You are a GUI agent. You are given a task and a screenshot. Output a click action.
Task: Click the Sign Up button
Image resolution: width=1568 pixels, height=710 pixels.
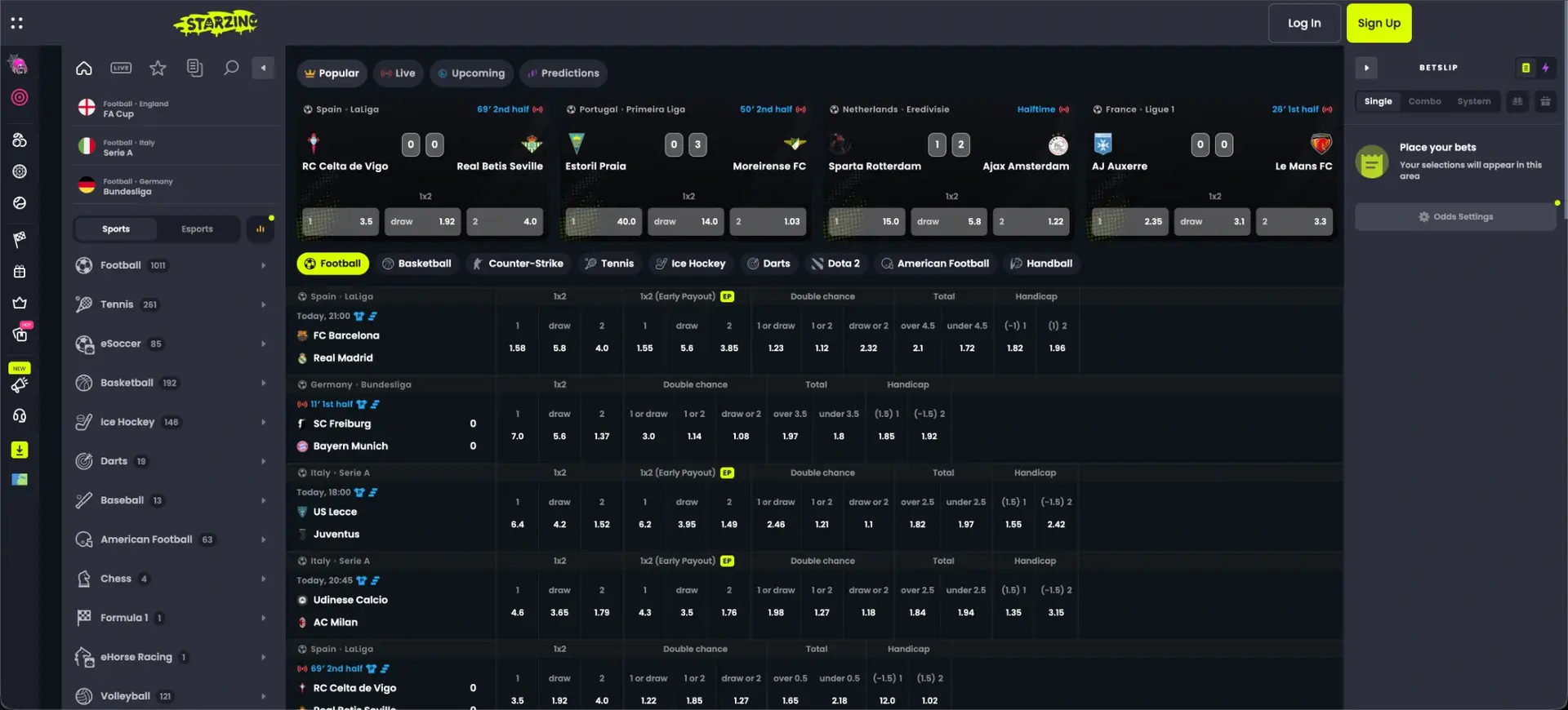click(x=1379, y=23)
